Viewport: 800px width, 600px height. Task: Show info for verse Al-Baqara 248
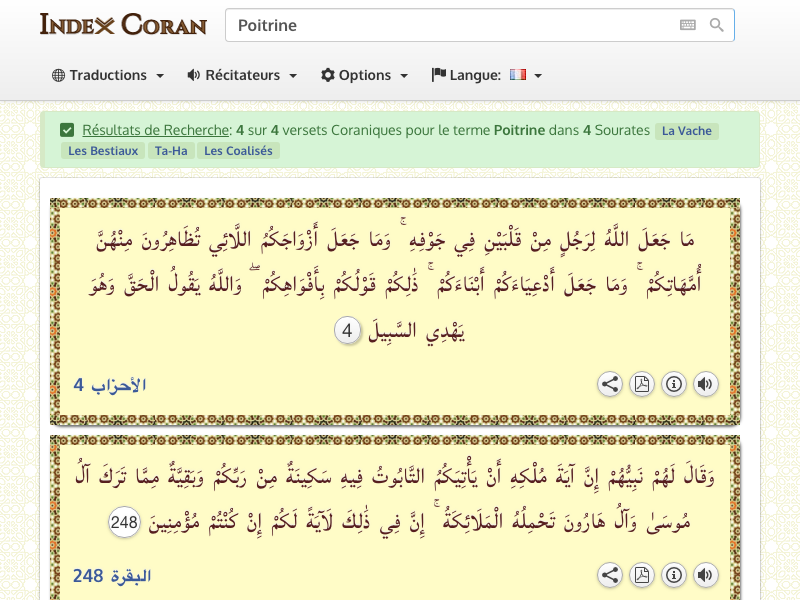[x=674, y=575]
